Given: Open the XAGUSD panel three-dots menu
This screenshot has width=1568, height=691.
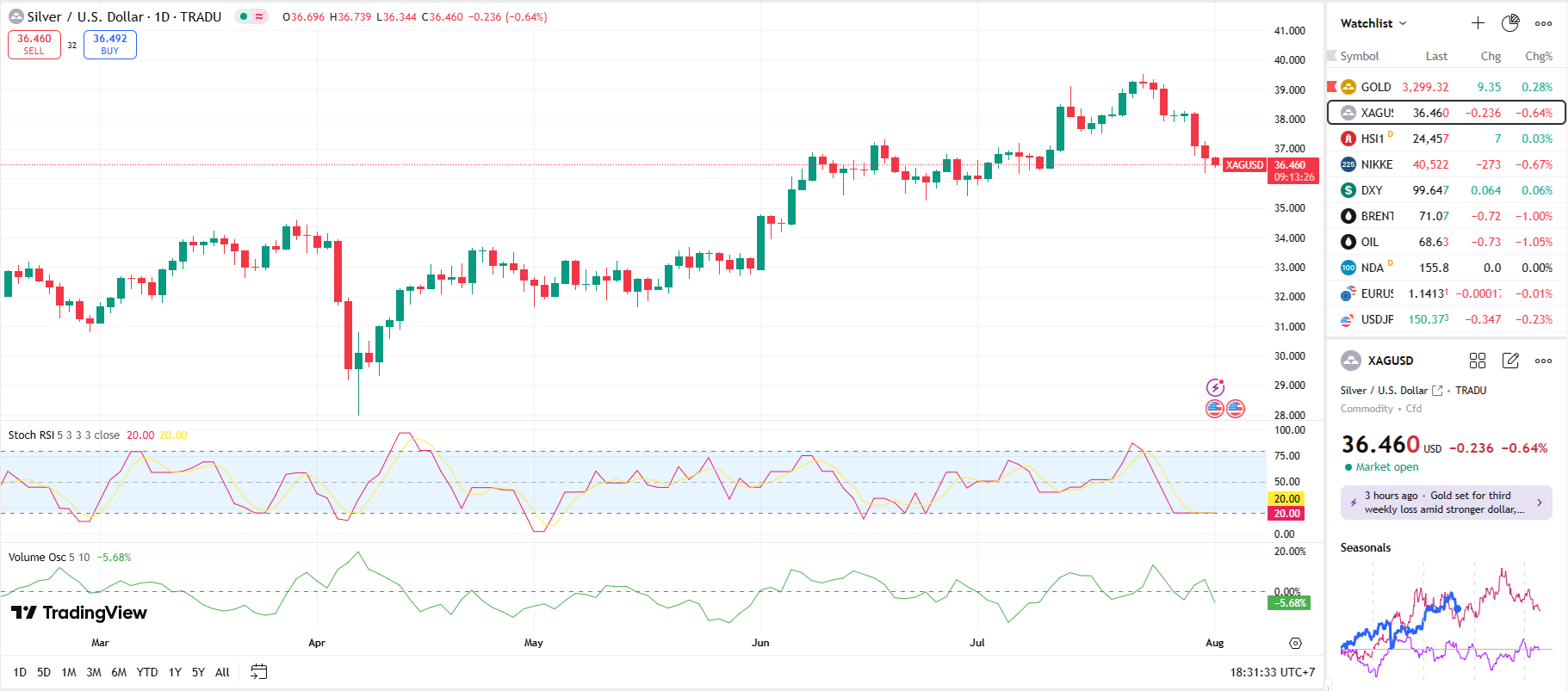Looking at the screenshot, I should point(1543,361).
